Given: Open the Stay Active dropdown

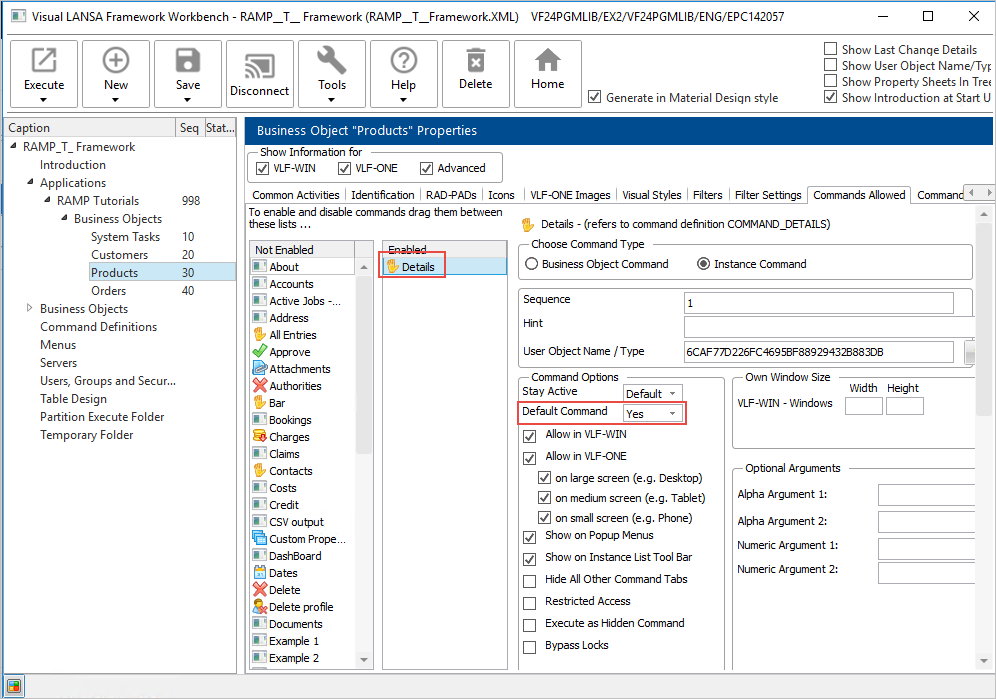Looking at the screenshot, I should 672,393.
